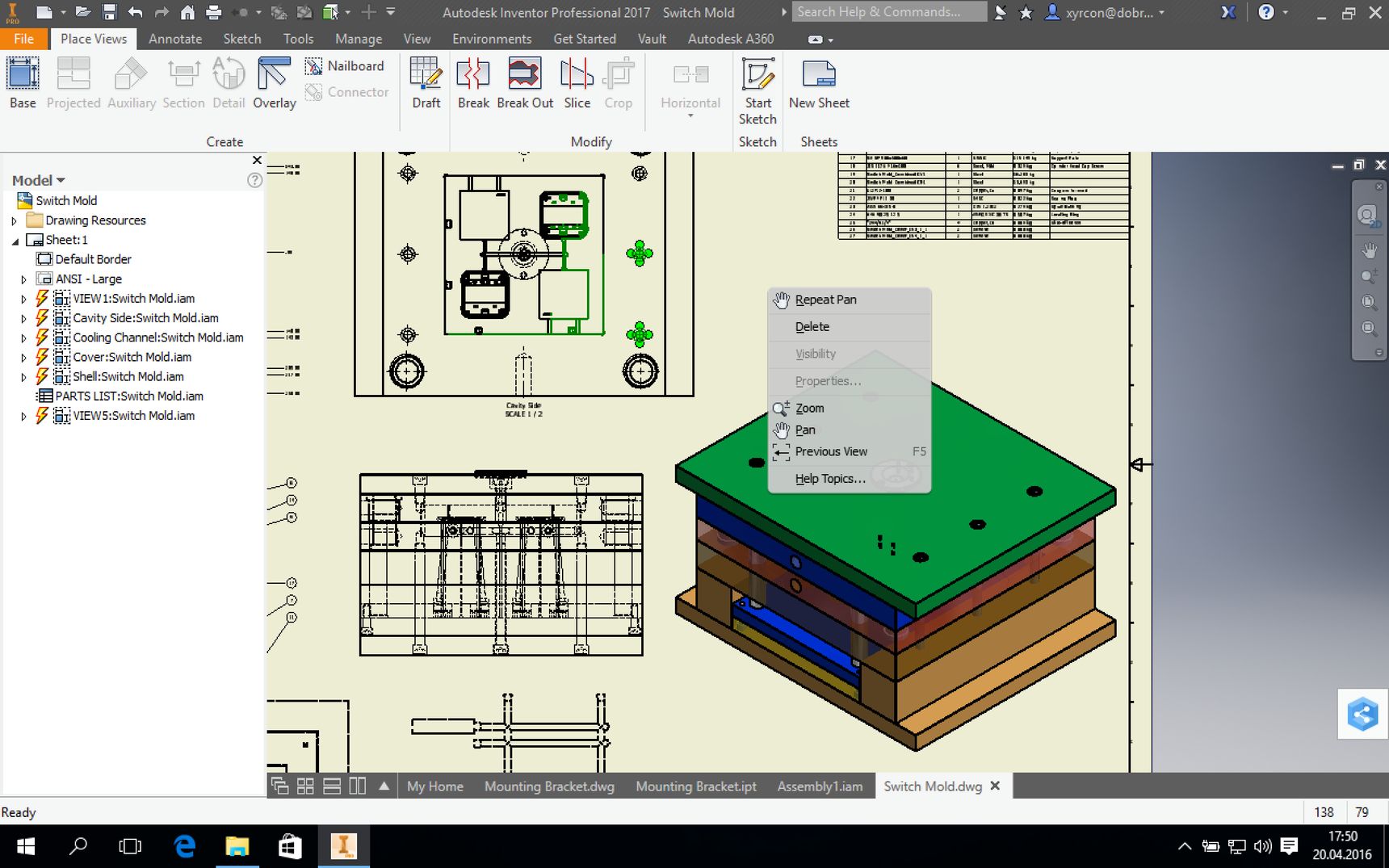Screen dimensions: 1389x868
Task: Cascade document windows icon
Action: pos(279,786)
